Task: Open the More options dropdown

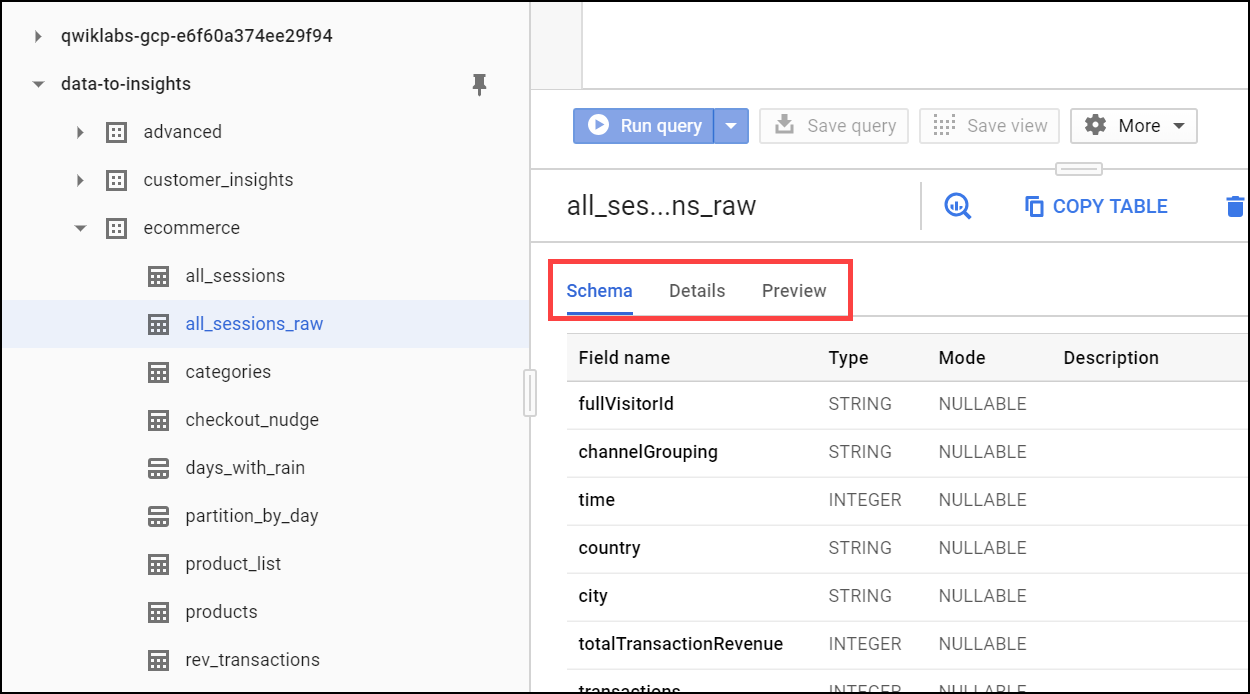Action: coord(1133,126)
